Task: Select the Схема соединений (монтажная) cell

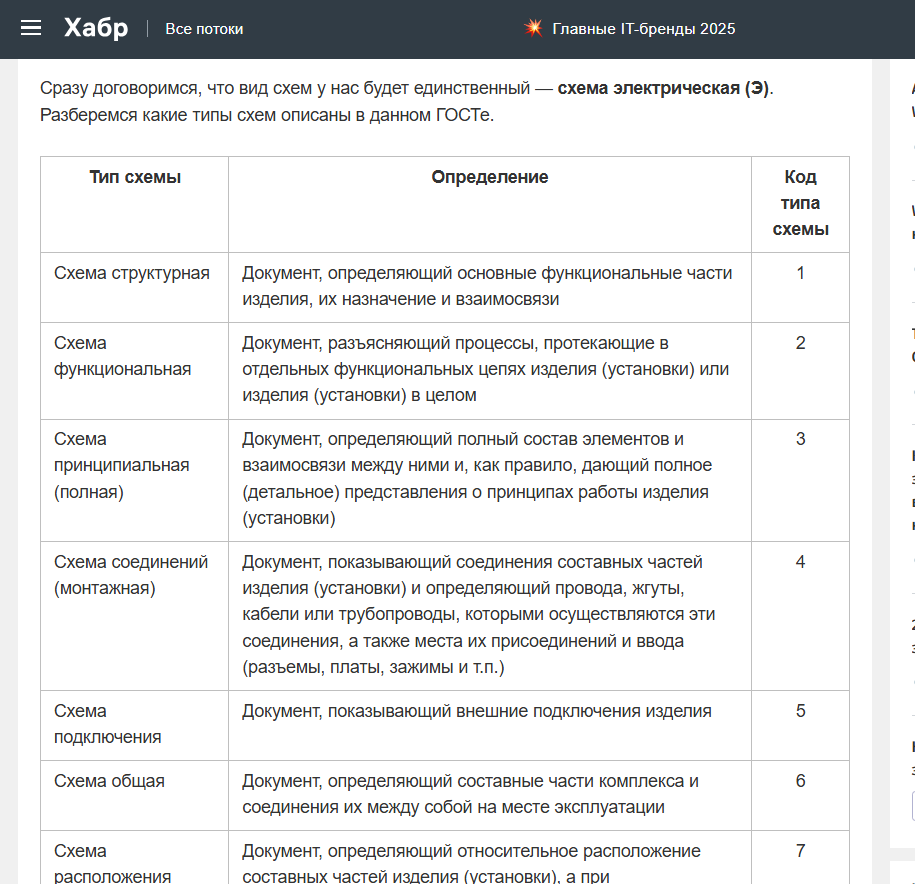Action: [x=131, y=575]
